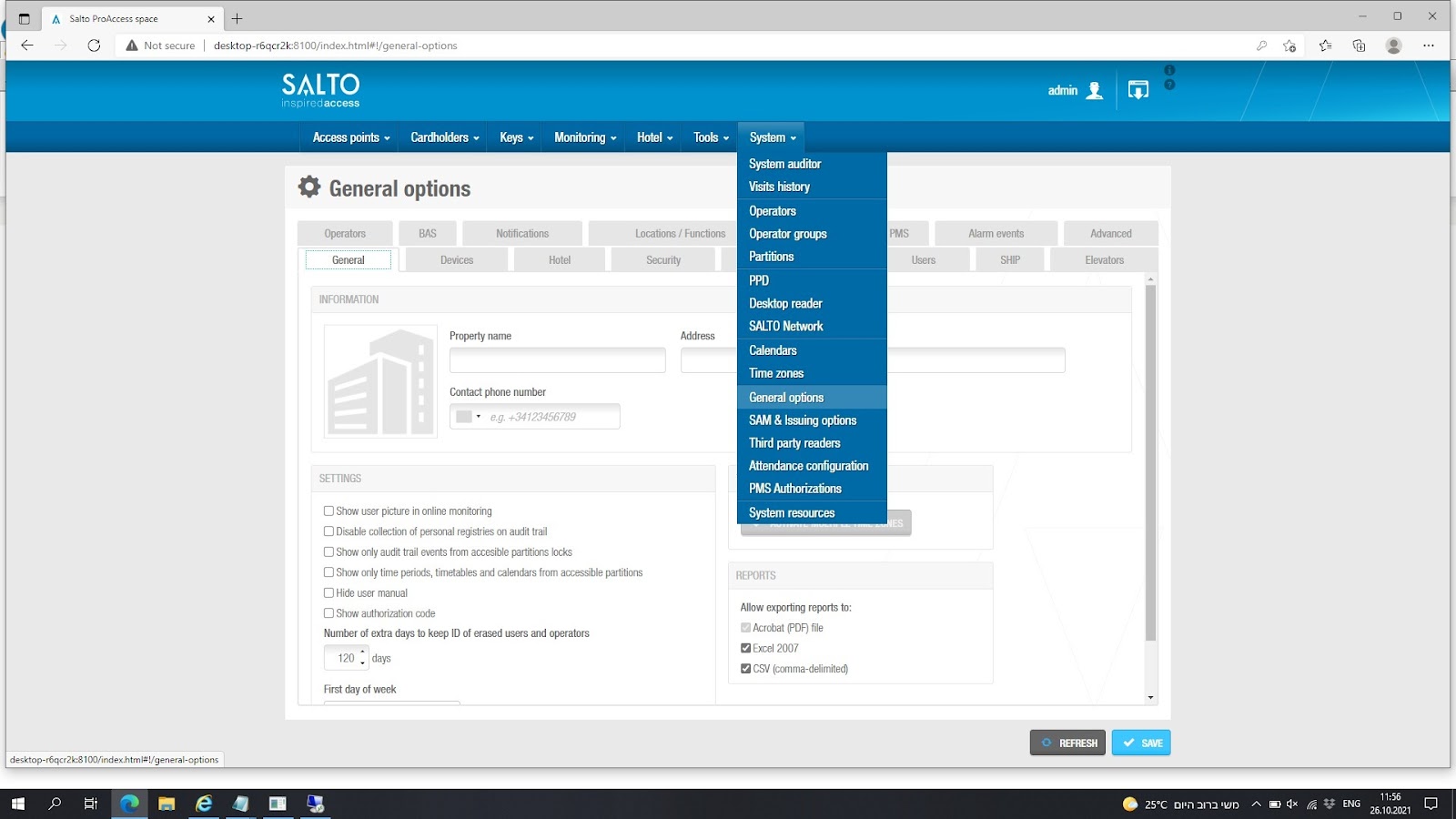Switch to the Security tab
Screen dimensions: 1456x819
tap(663, 260)
